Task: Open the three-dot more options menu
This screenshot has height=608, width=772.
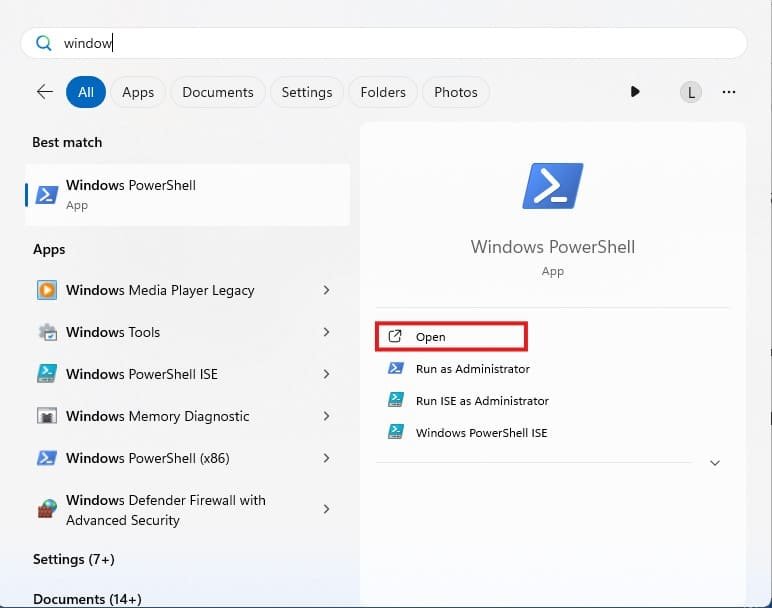Action: pyautogui.click(x=729, y=92)
